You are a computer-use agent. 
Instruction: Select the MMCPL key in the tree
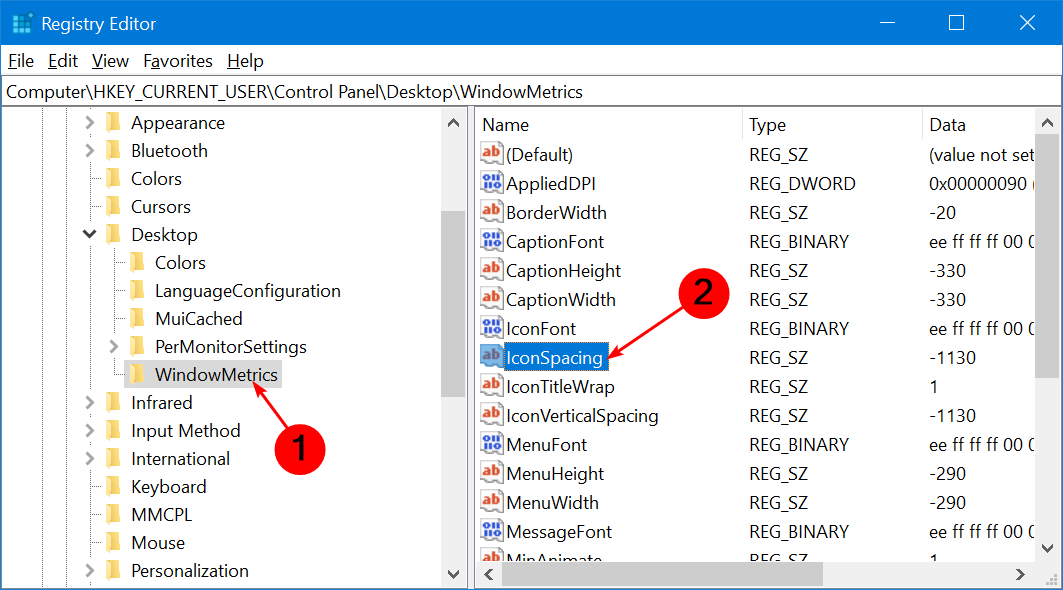pyautogui.click(x=161, y=515)
